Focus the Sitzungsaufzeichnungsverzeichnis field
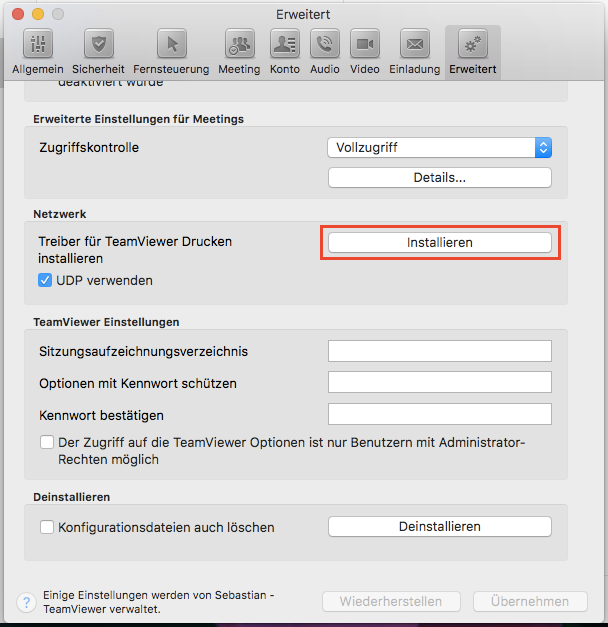This screenshot has width=608, height=627. pos(440,351)
